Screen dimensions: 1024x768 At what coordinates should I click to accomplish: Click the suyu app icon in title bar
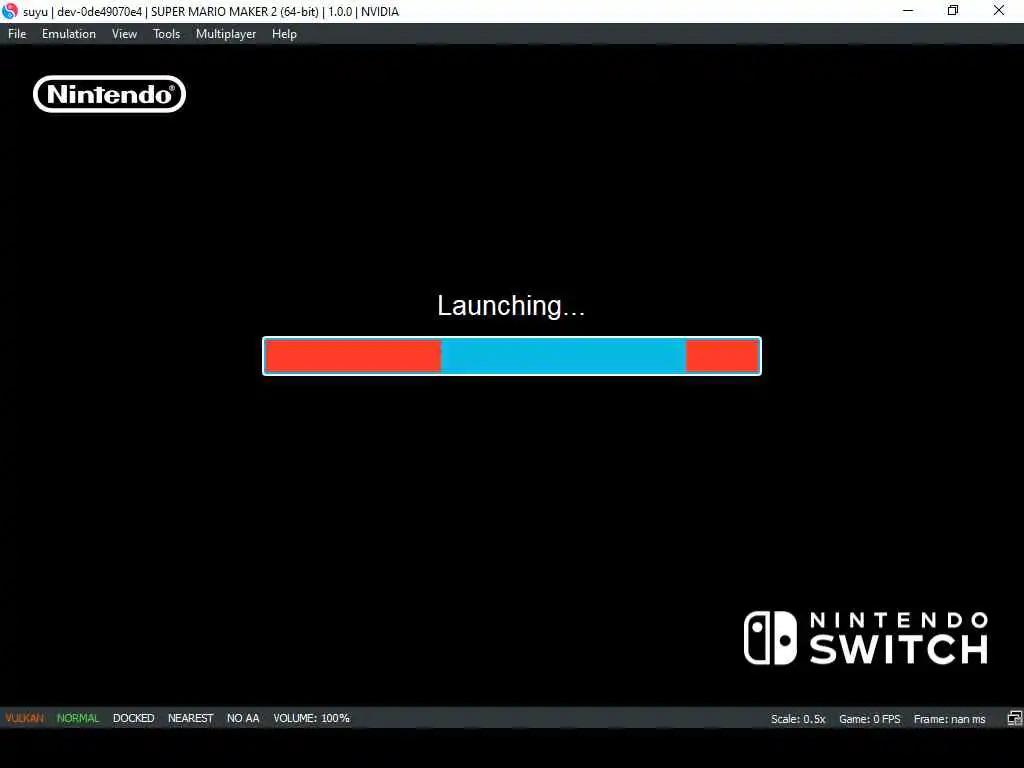click(x=9, y=11)
